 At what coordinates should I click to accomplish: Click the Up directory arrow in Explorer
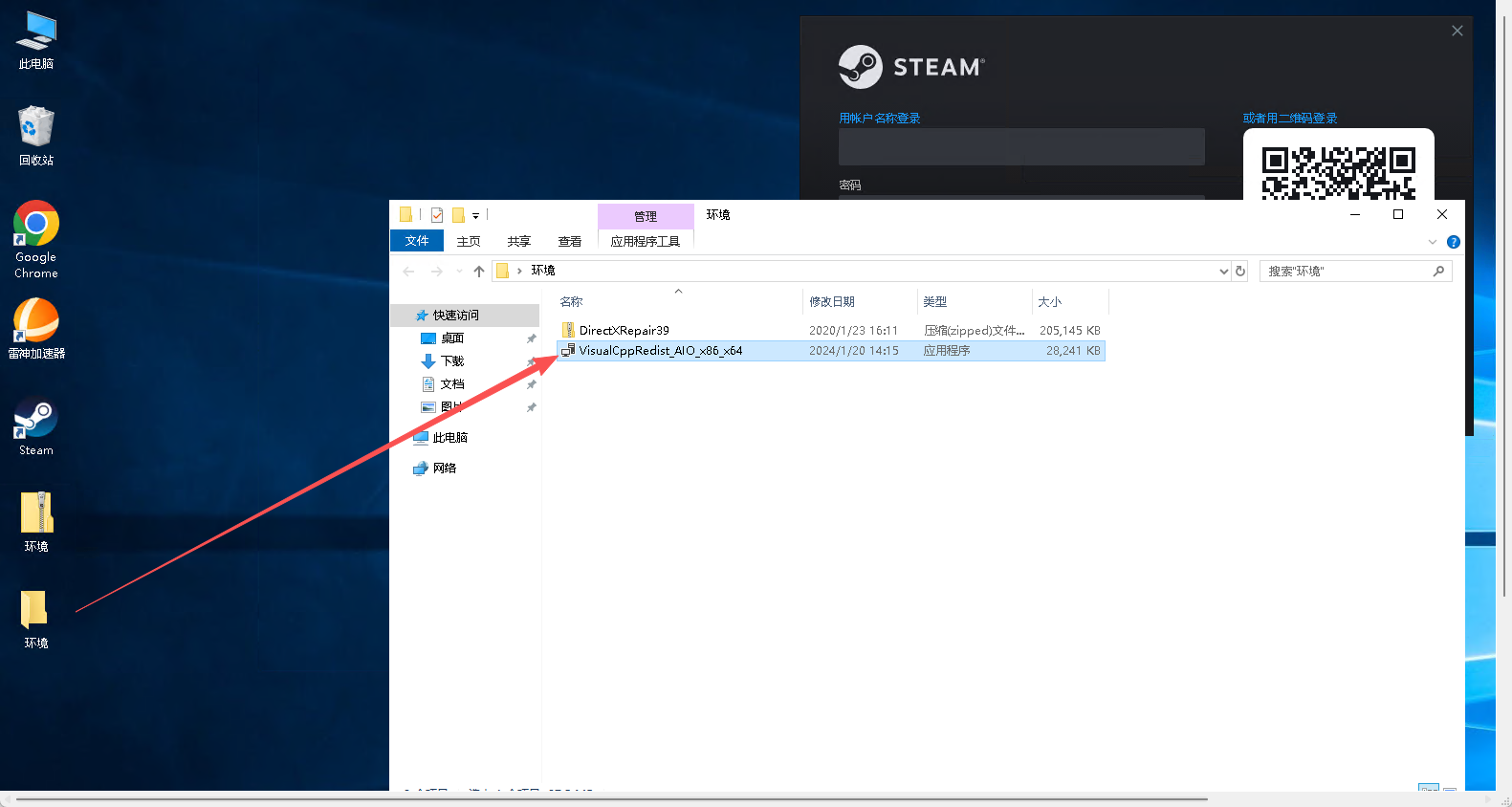click(479, 272)
